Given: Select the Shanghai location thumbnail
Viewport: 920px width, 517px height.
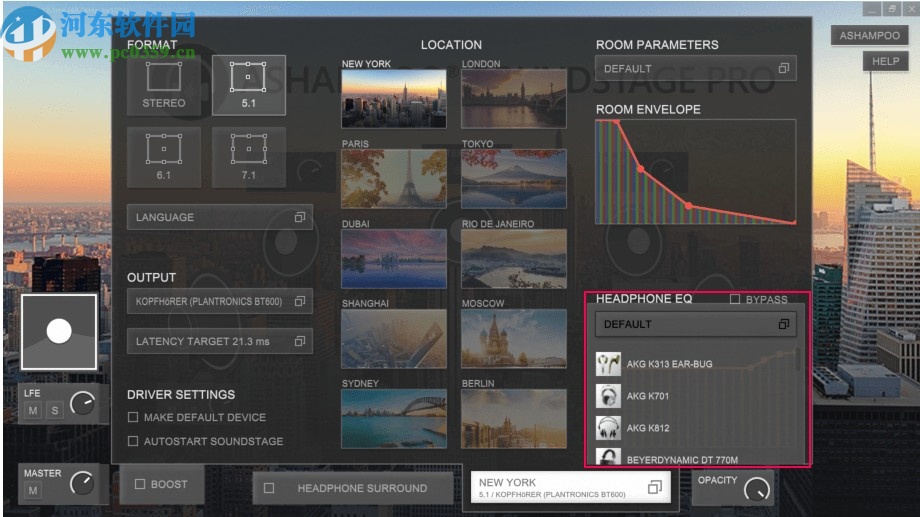Looking at the screenshot, I should (394, 339).
